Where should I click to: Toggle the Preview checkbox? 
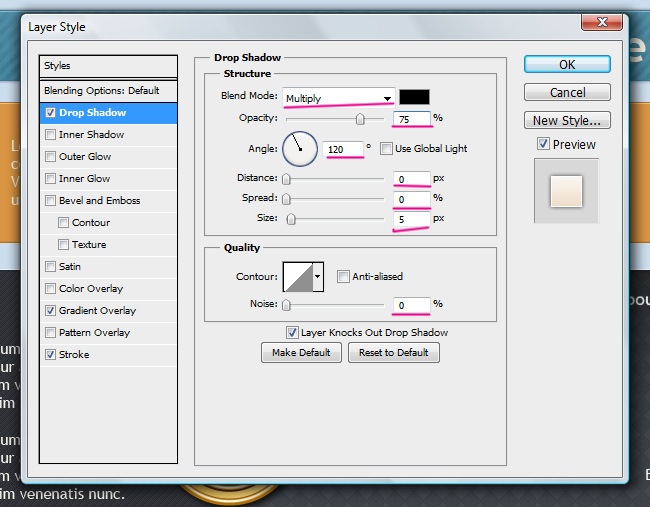(x=543, y=144)
